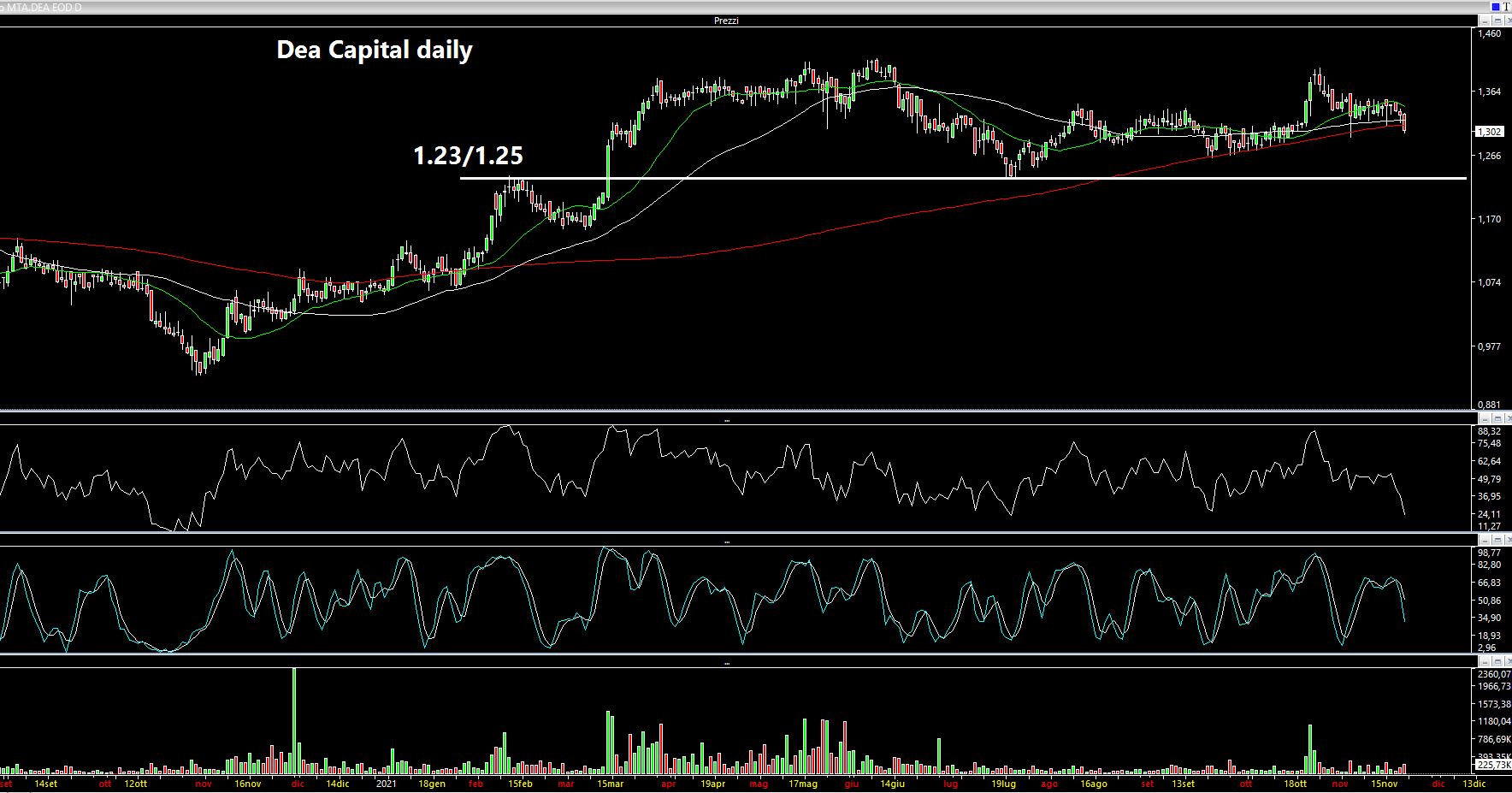Click the 17mag date label
This screenshot has width=1512, height=793.
click(x=803, y=784)
